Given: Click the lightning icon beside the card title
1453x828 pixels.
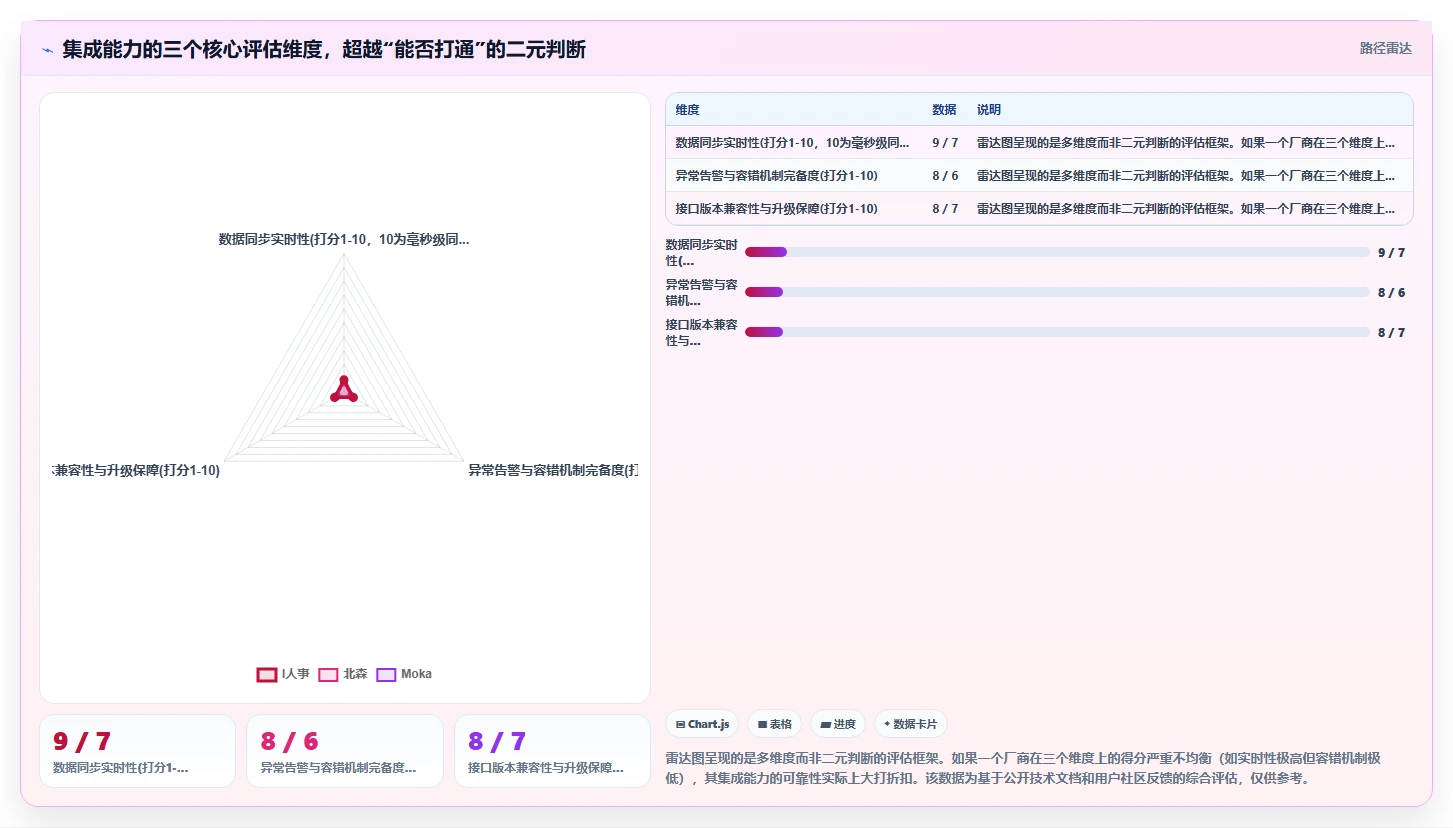Looking at the screenshot, I should pos(47,50).
